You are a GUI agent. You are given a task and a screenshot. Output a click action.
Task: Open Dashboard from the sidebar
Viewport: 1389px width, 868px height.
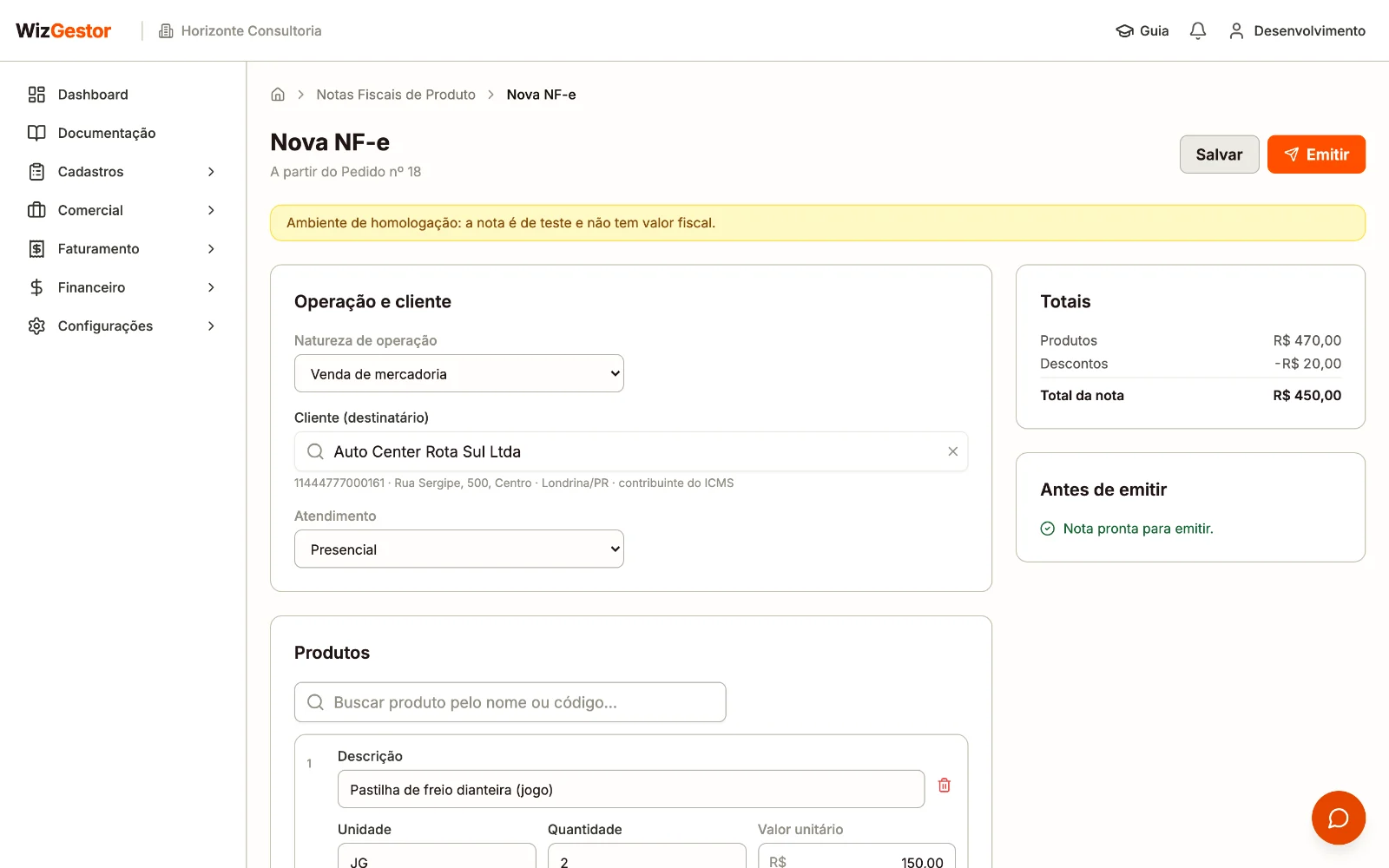[x=122, y=95]
